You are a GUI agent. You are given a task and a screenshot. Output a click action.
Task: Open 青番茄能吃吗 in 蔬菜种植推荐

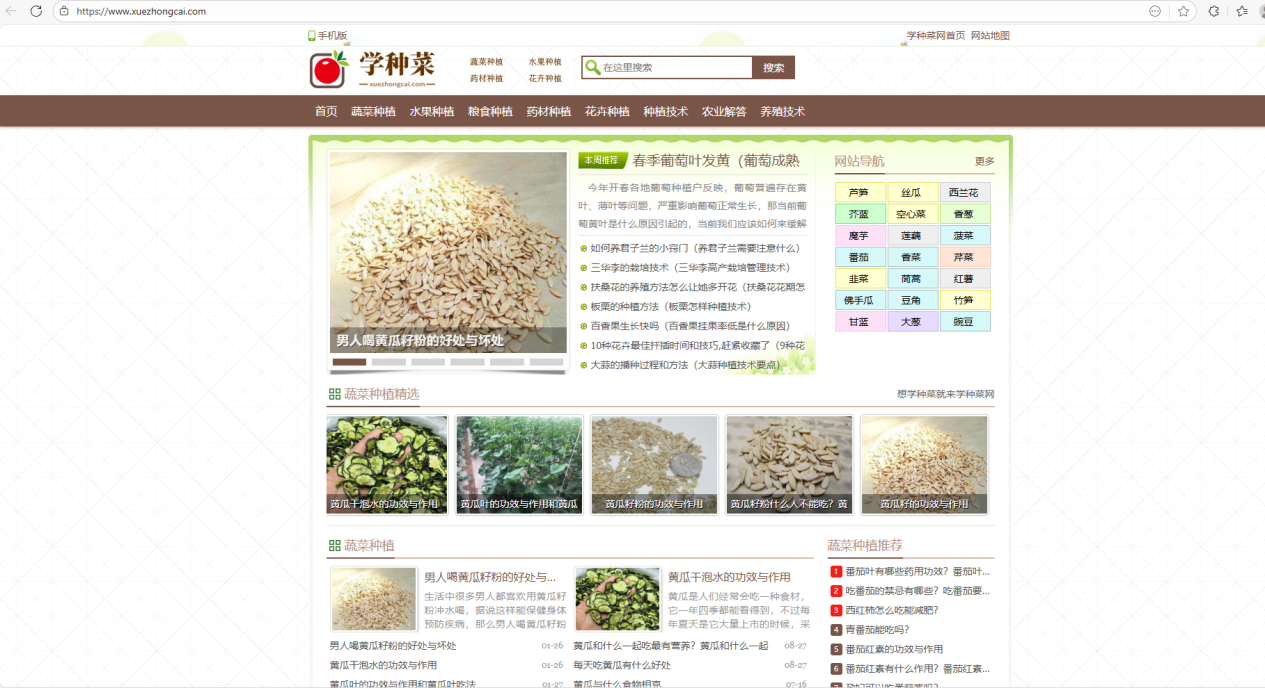coord(877,630)
